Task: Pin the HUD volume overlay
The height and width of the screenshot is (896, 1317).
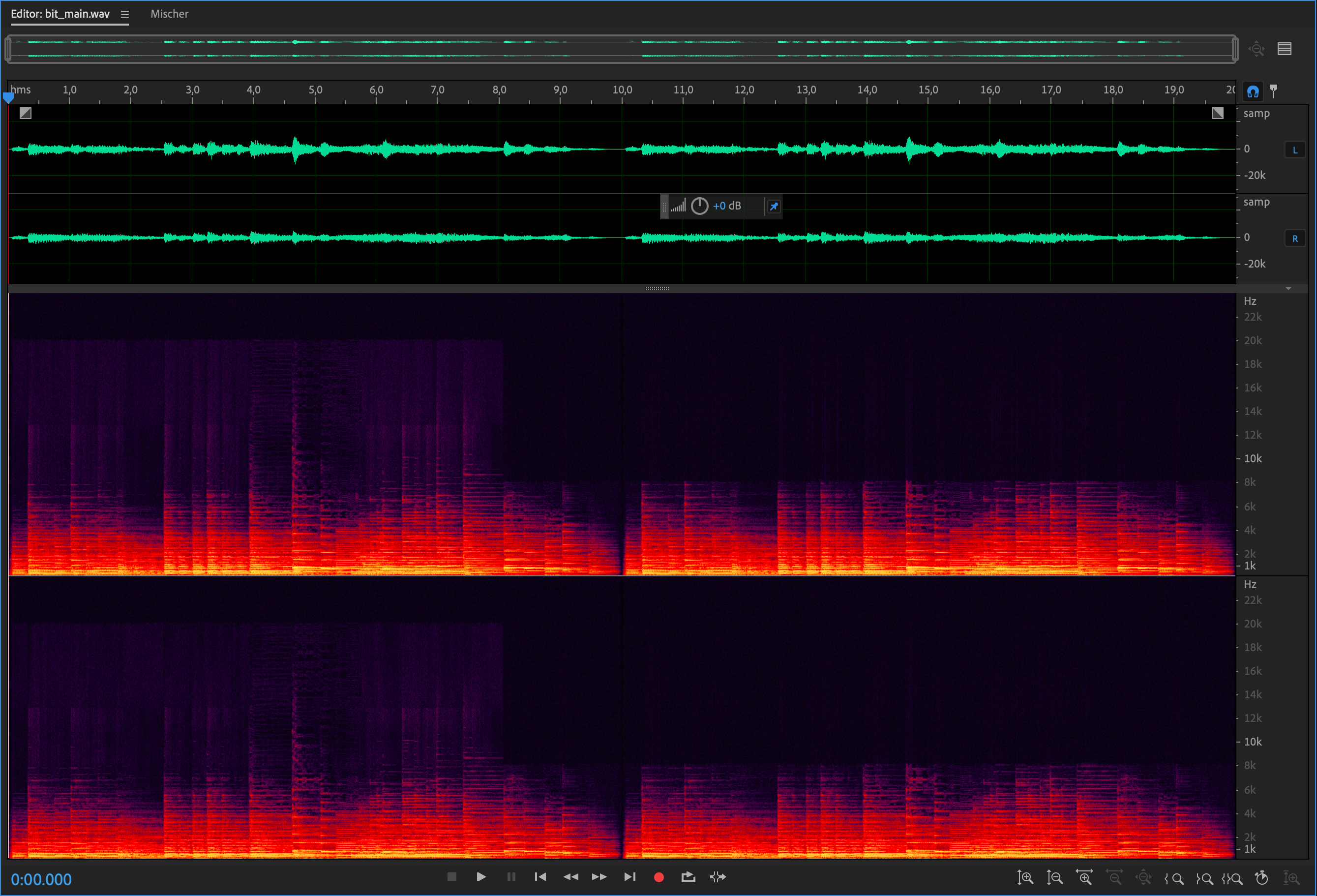Action: [x=774, y=206]
